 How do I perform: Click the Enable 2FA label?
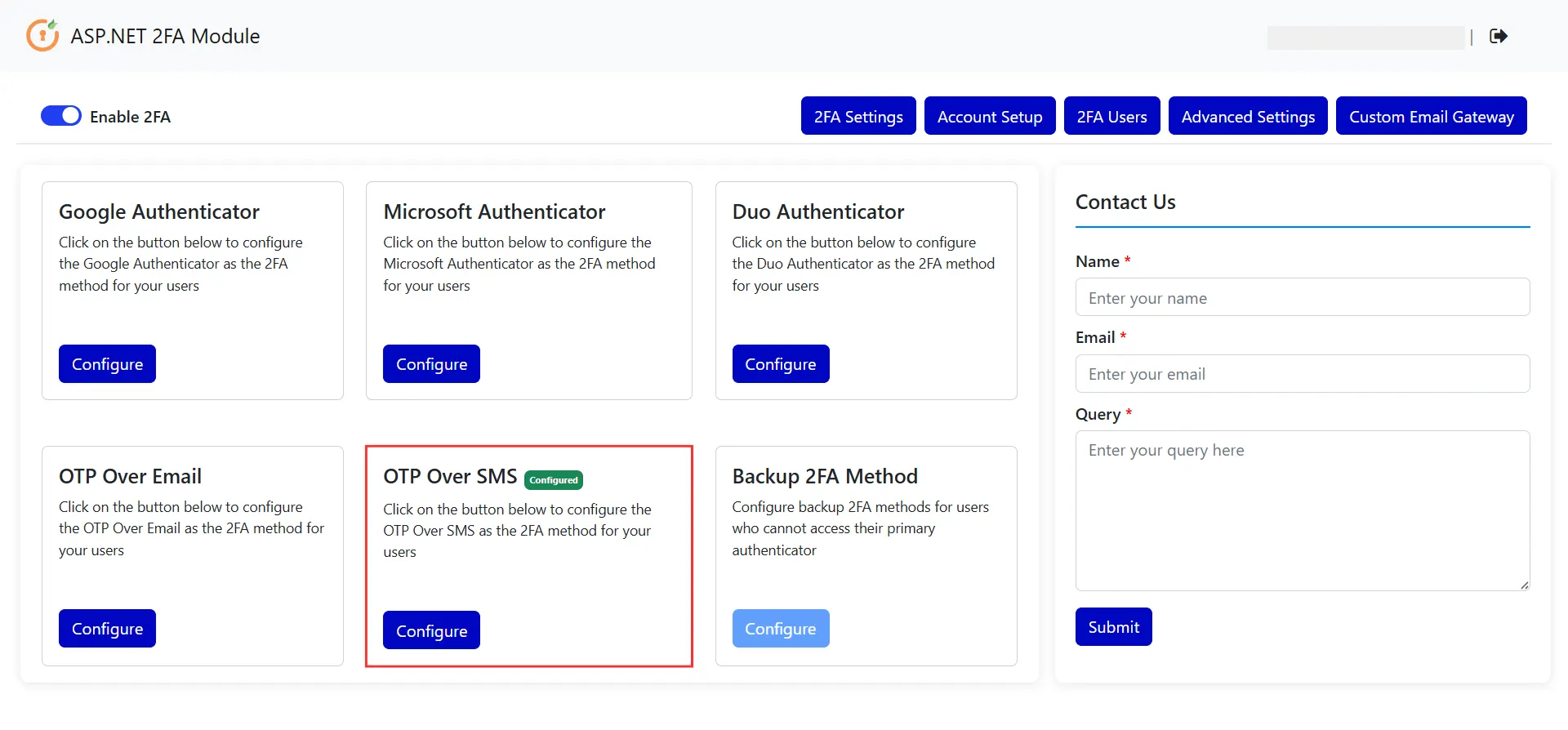tap(130, 117)
